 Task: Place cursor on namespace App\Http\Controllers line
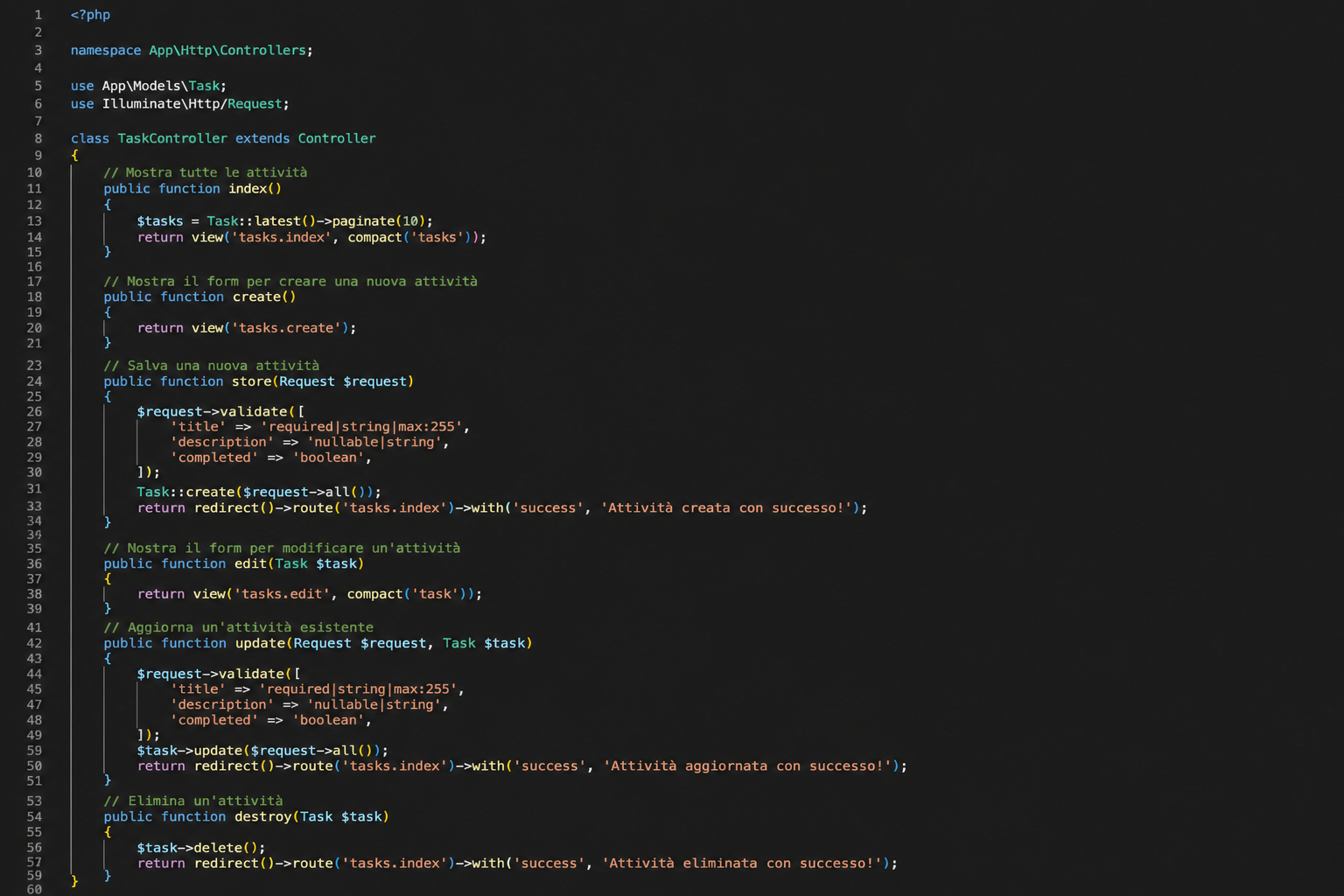(x=192, y=51)
